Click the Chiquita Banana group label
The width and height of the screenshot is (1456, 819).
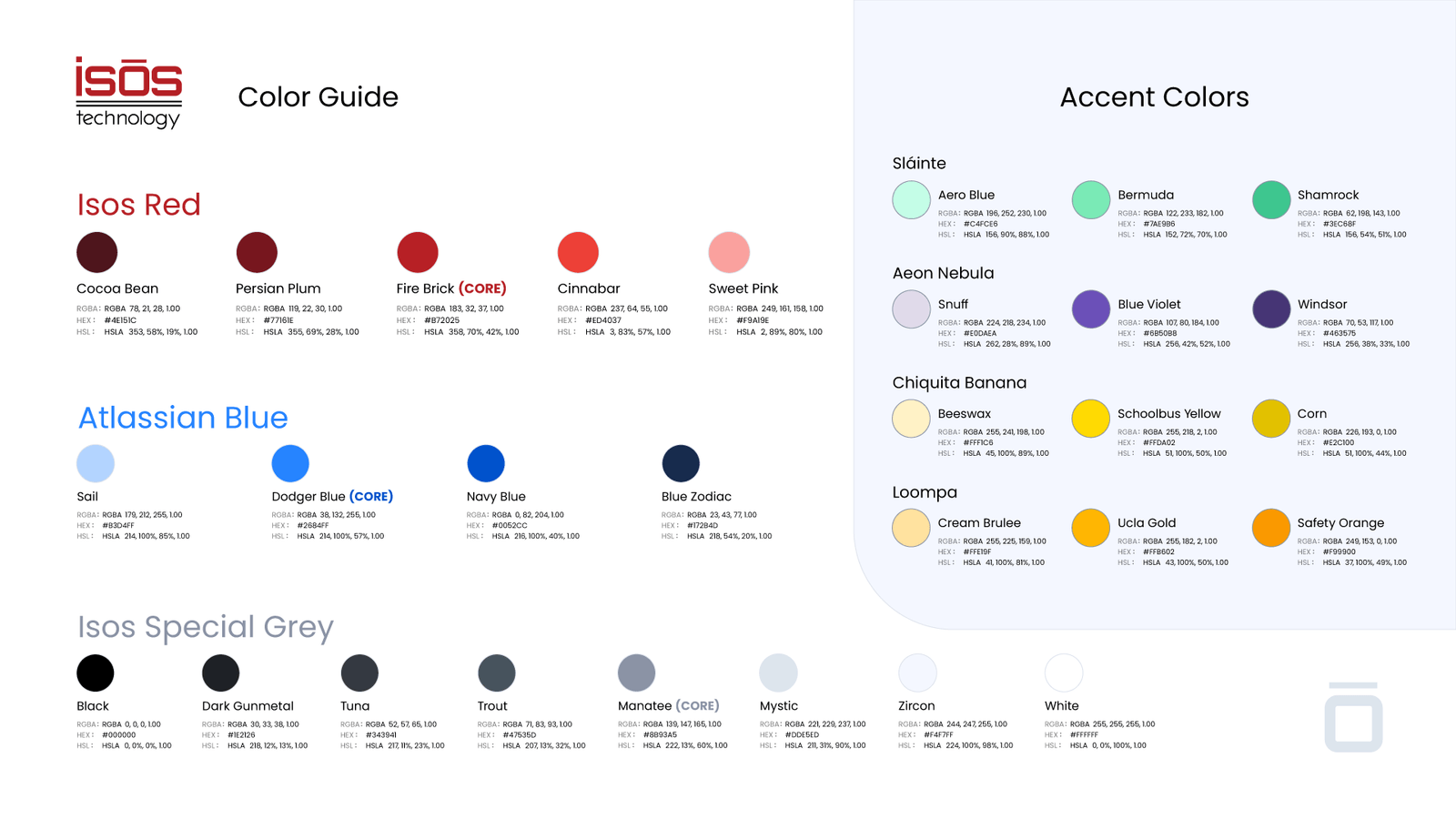(959, 383)
